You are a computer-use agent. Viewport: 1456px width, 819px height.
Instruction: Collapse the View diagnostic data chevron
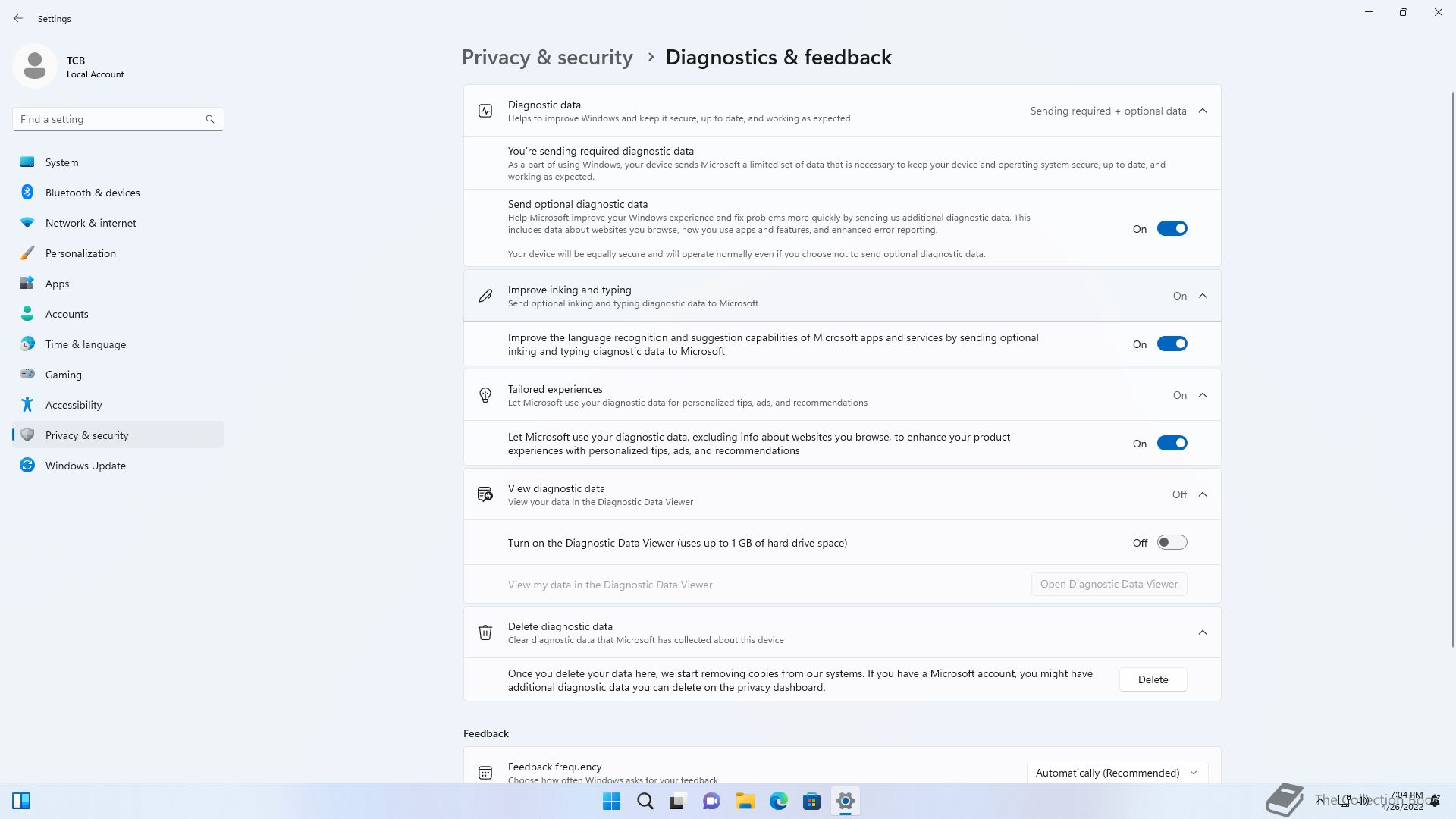1203,495
